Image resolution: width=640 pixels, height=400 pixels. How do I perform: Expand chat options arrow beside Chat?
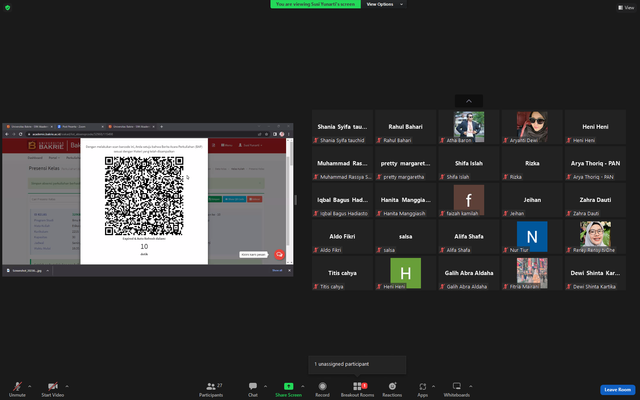coord(265,386)
